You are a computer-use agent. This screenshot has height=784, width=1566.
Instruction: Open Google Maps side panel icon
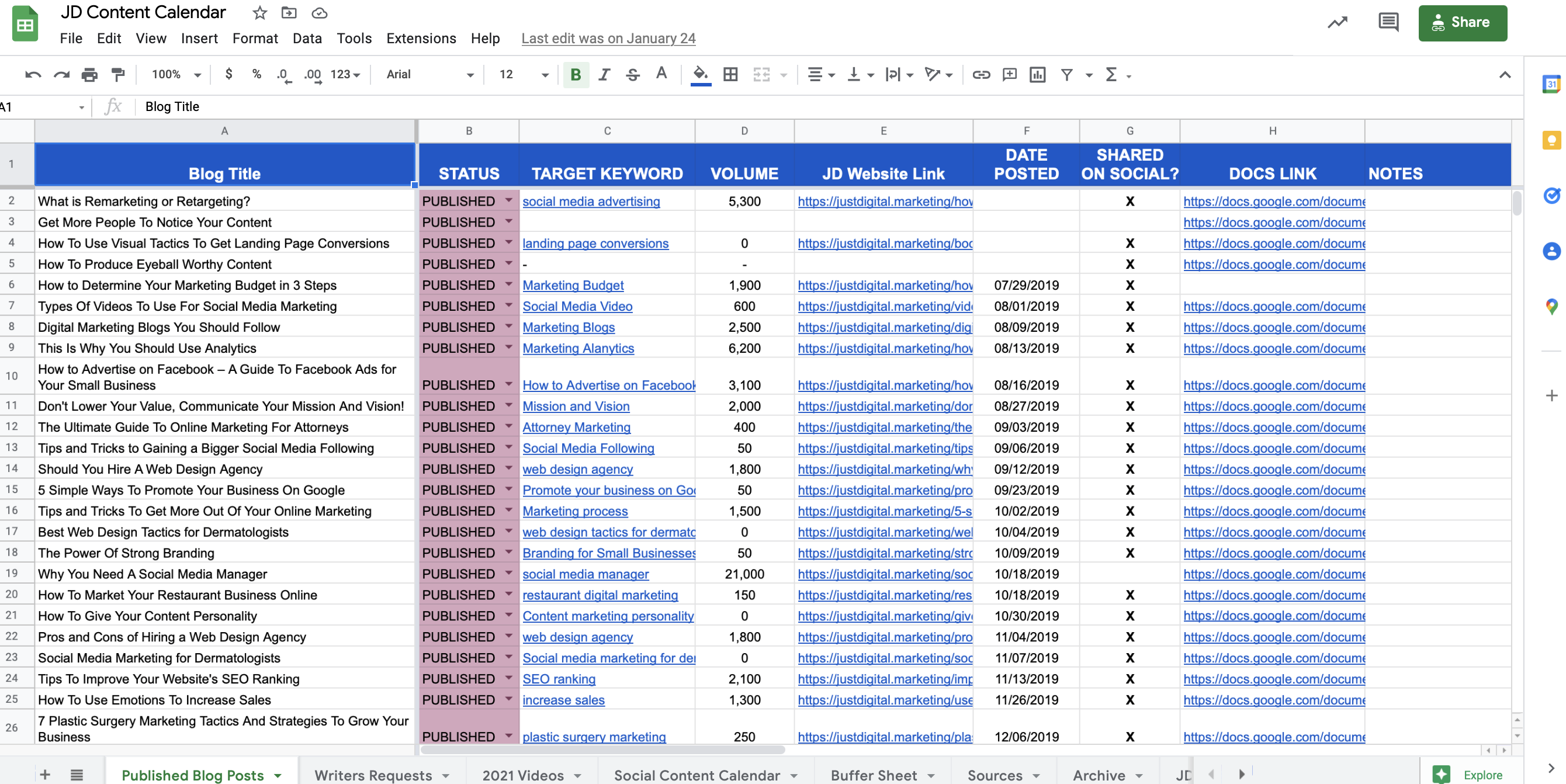point(1551,307)
